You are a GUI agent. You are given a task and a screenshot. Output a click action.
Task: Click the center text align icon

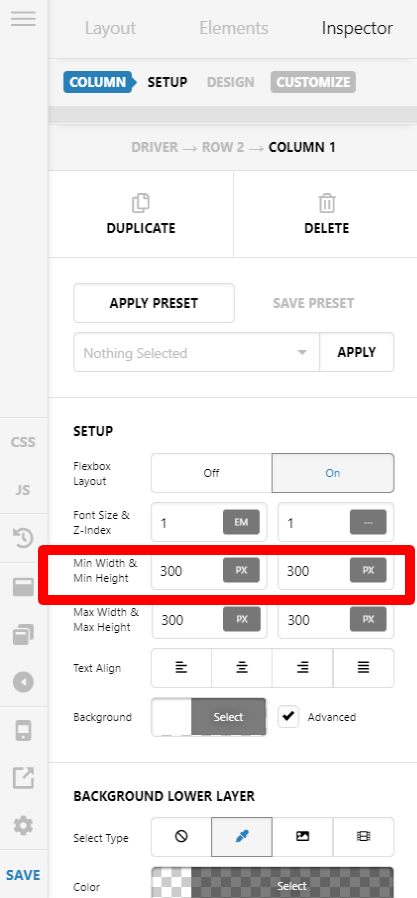click(x=242, y=668)
